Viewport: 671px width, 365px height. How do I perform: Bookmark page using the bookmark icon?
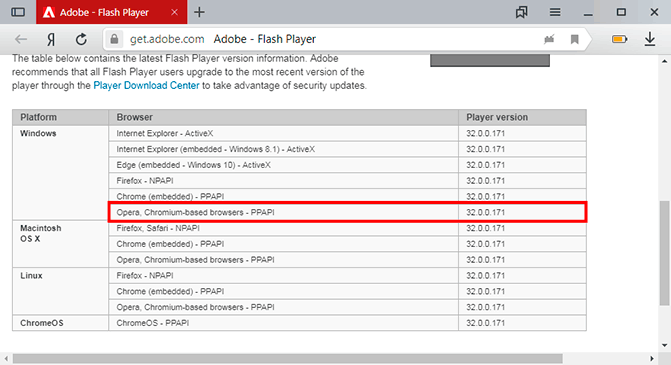tap(575, 39)
